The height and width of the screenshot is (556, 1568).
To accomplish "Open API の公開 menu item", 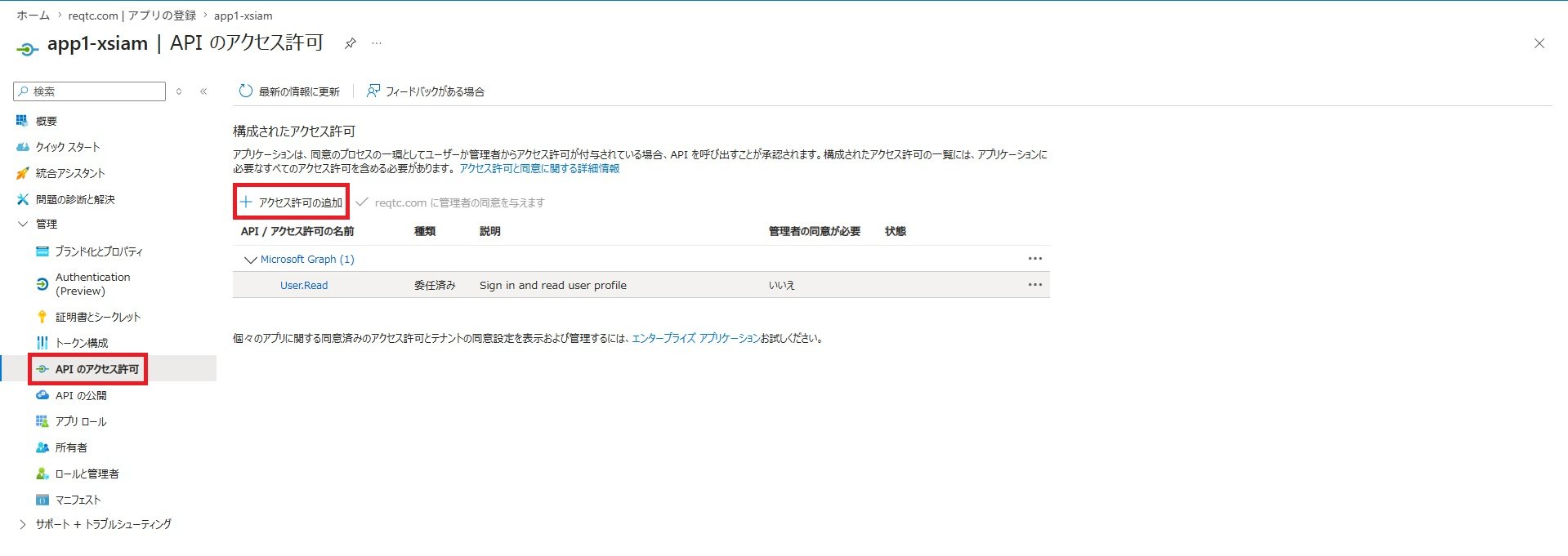I will tap(81, 395).
